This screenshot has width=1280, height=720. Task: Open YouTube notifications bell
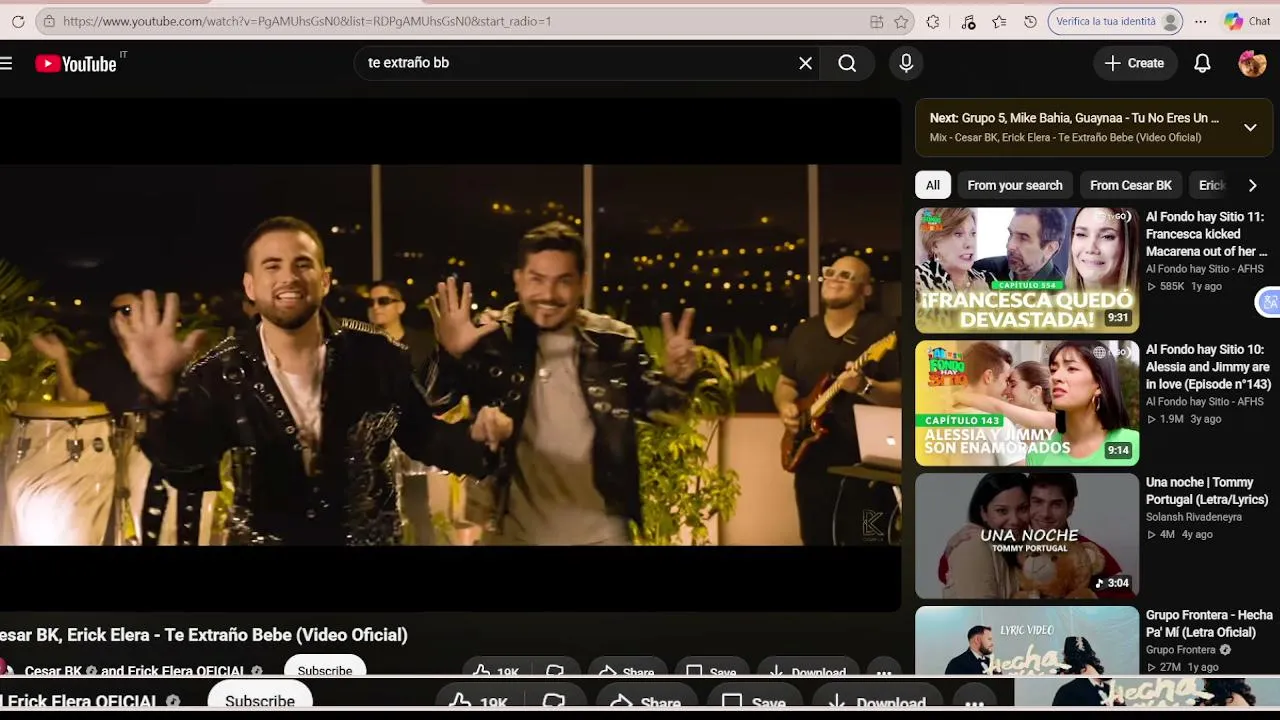click(1202, 63)
